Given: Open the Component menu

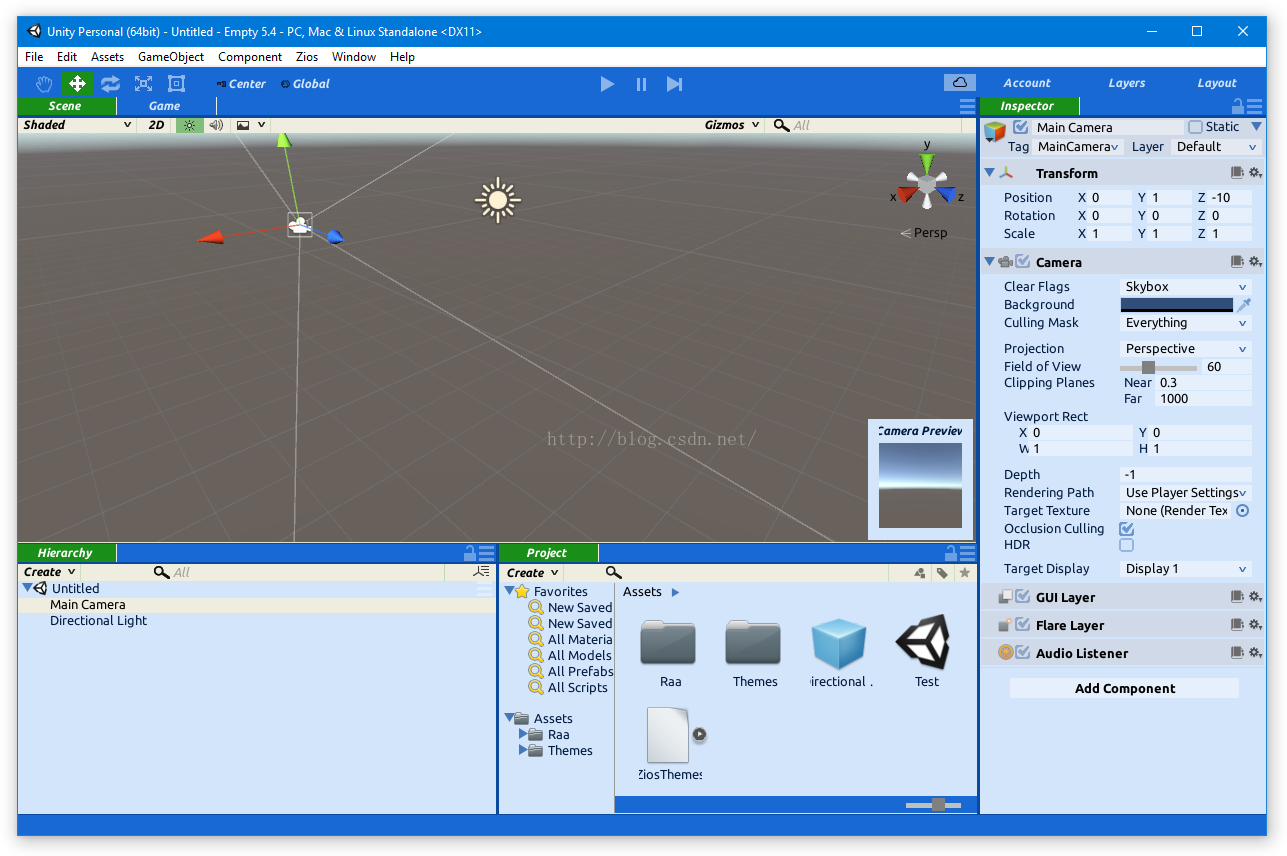Looking at the screenshot, I should 250,57.
